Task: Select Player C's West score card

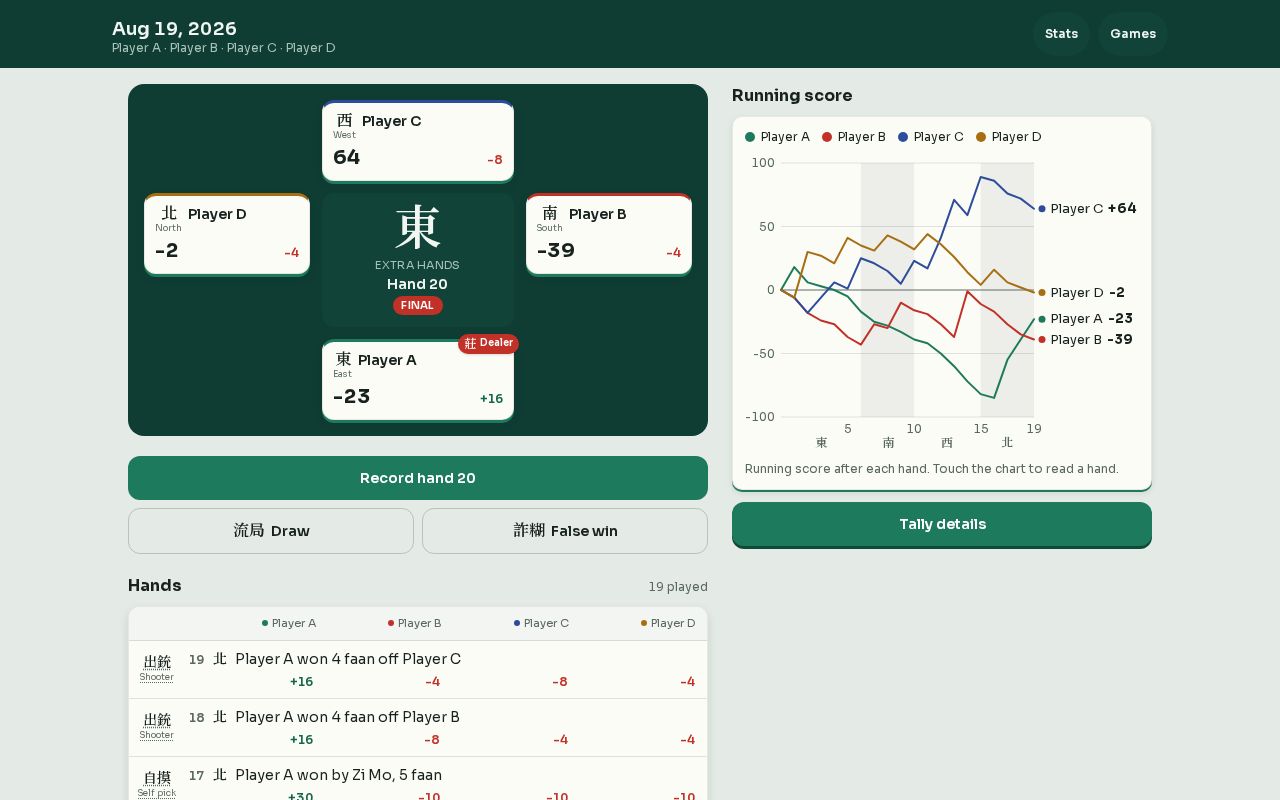Action: coord(418,142)
